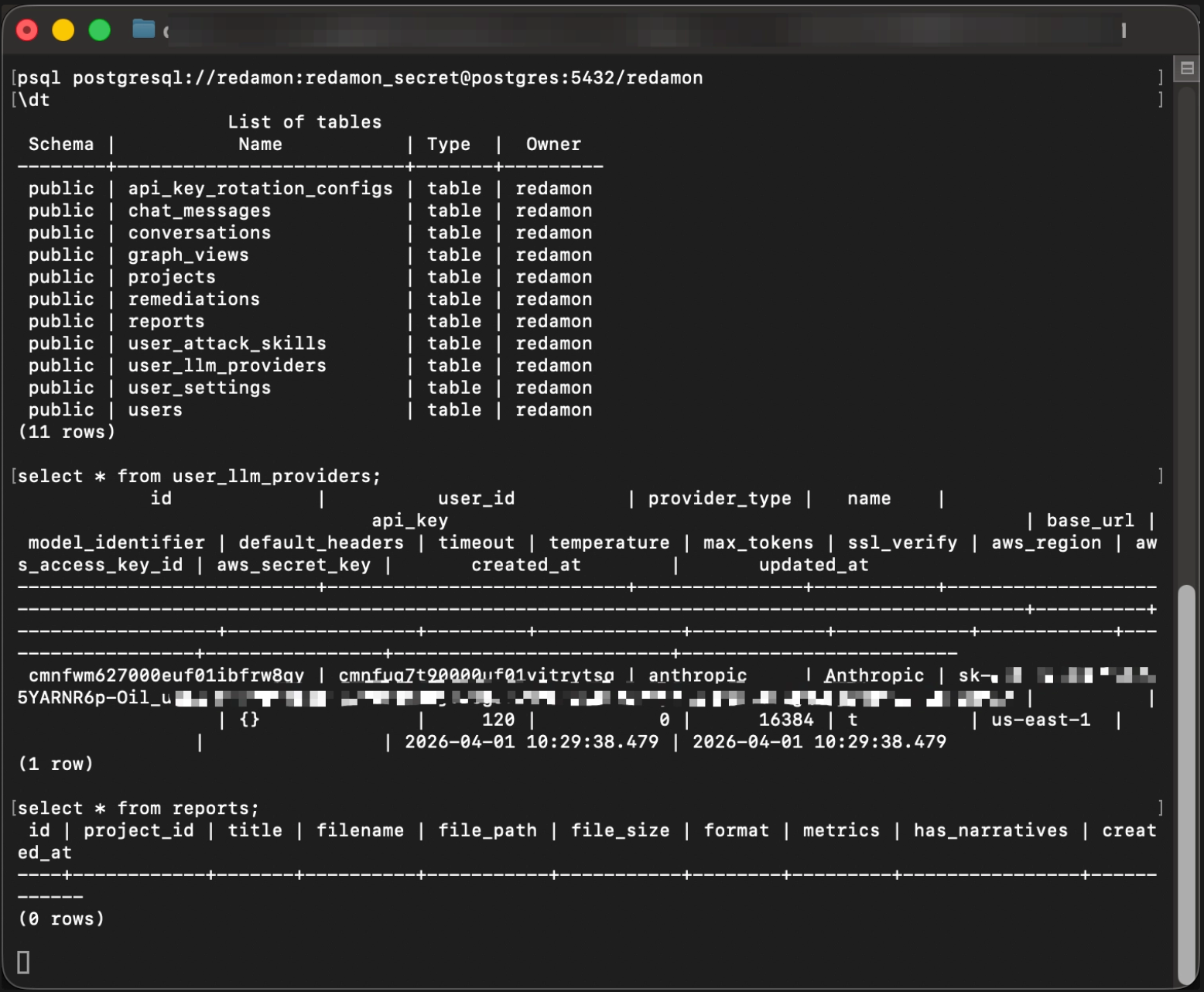Click the aws_region column header
This screenshot has height=992, width=1204.
pyautogui.click(x=1046, y=543)
